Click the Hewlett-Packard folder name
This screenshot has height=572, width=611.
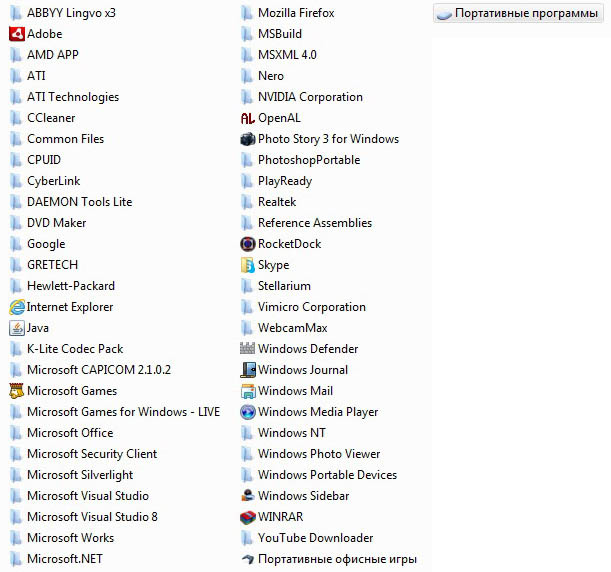coord(71,286)
